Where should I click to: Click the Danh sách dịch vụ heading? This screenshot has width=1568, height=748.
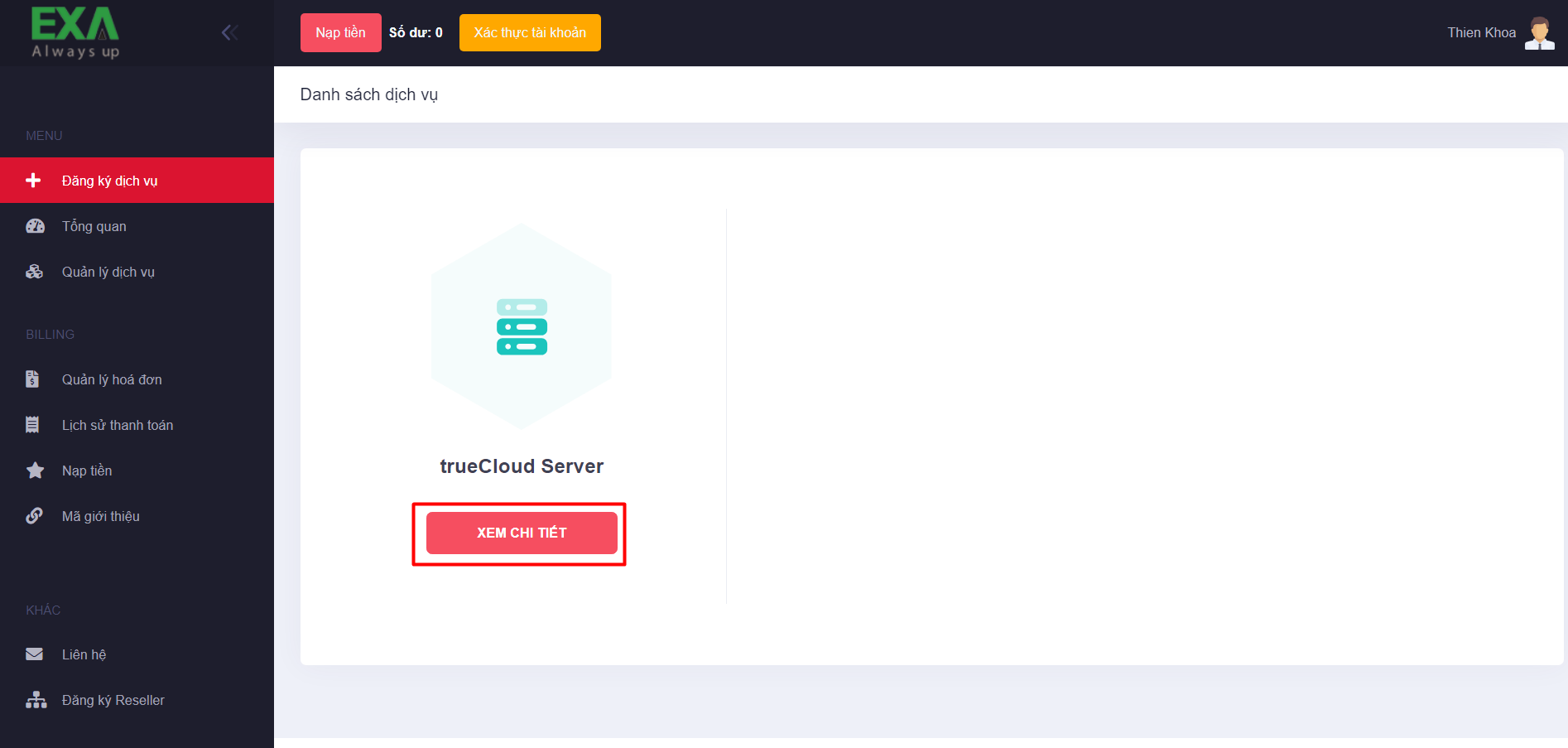368,94
